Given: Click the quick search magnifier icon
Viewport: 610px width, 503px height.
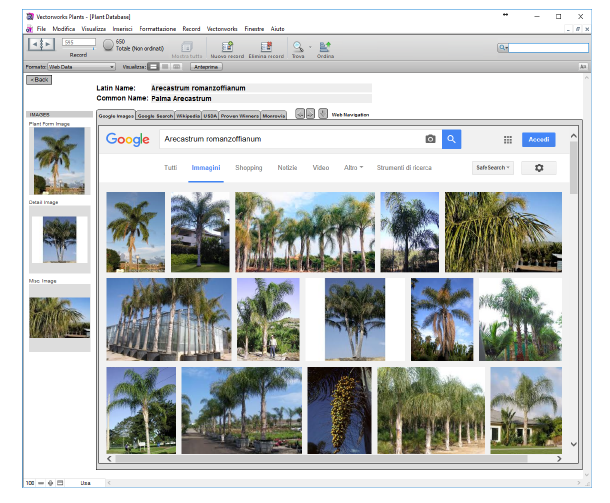Looking at the screenshot, I should pos(503,48).
